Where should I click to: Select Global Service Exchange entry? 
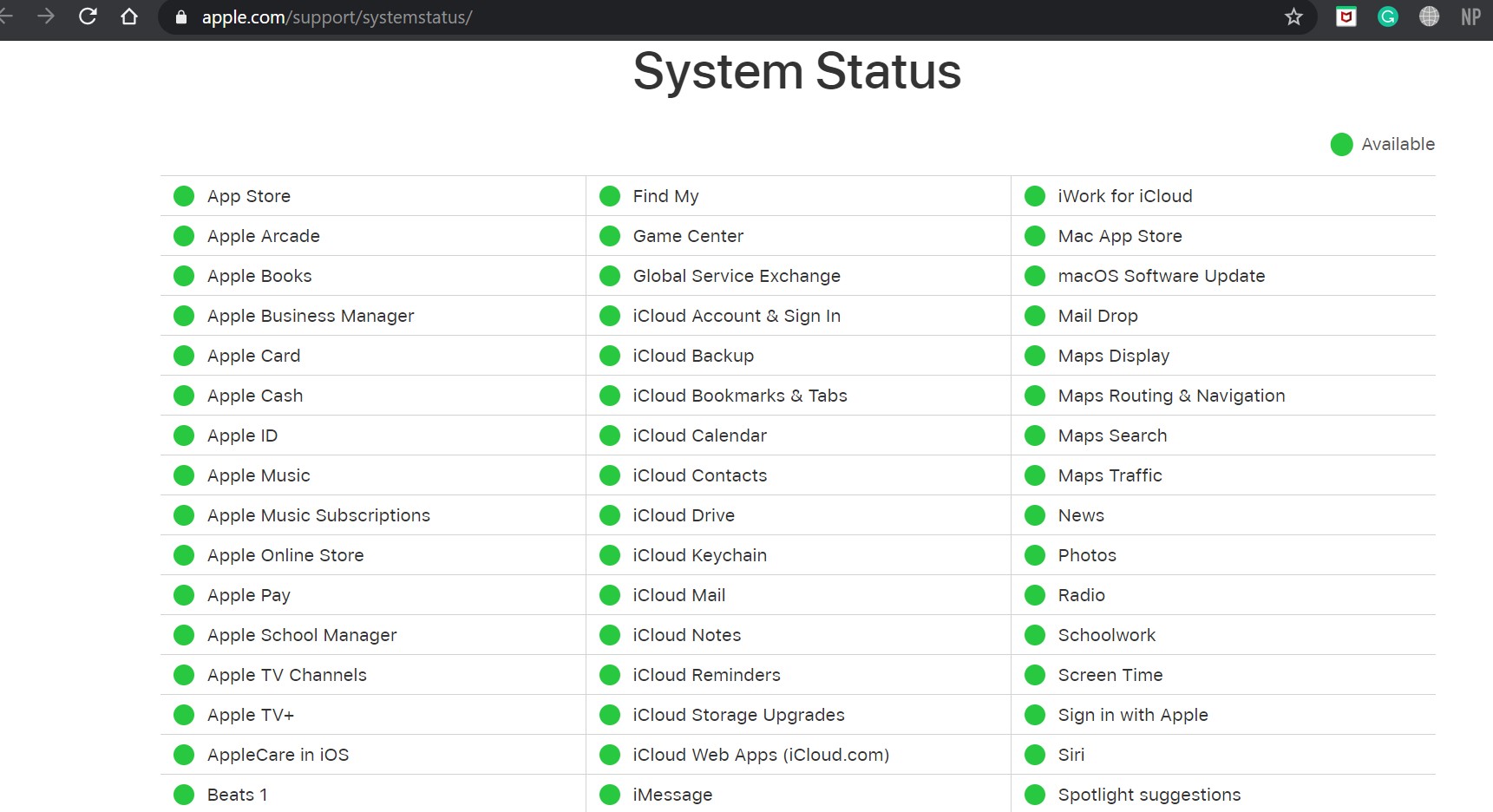click(x=737, y=276)
